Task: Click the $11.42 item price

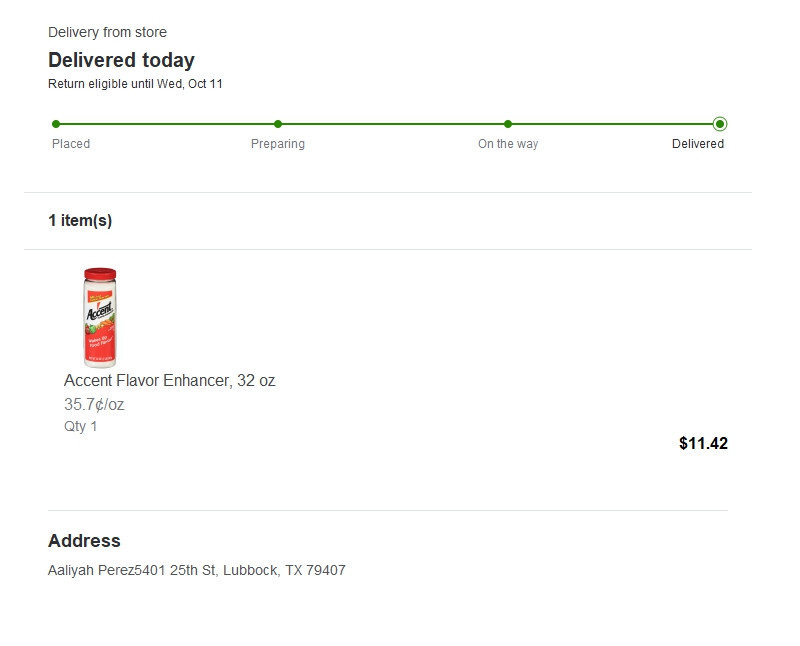Action: tap(703, 443)
